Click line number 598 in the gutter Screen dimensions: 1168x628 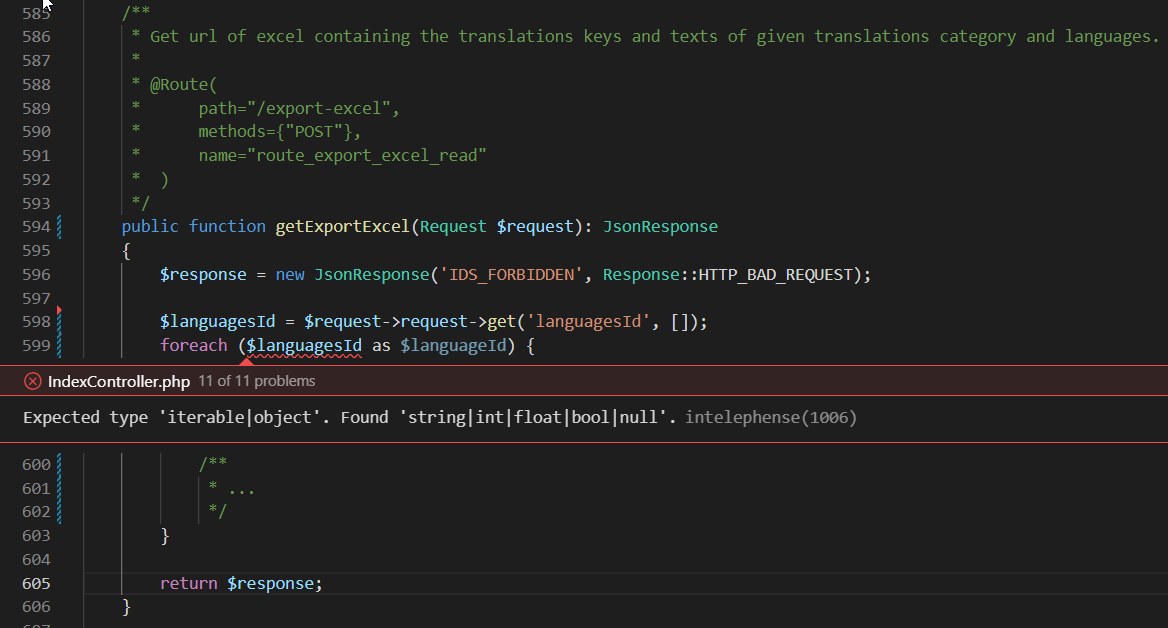coord(36,321)
